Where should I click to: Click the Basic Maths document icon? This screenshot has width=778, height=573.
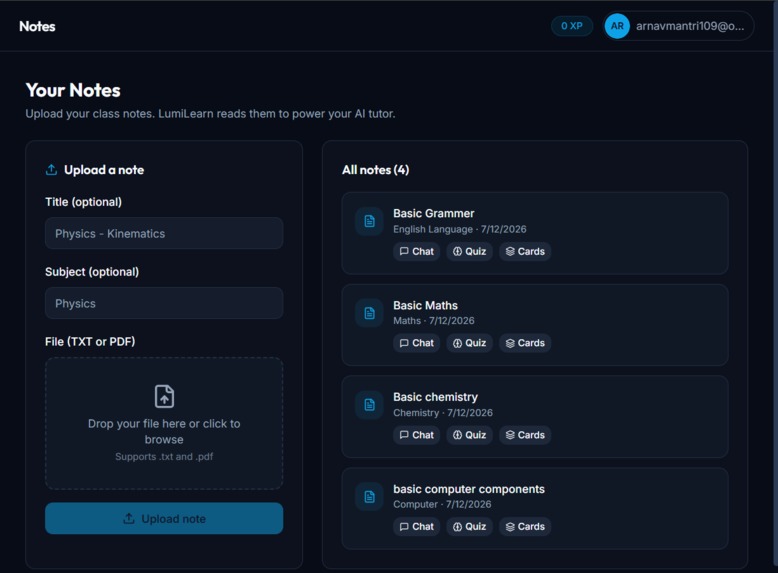click(x=369, y=313)
